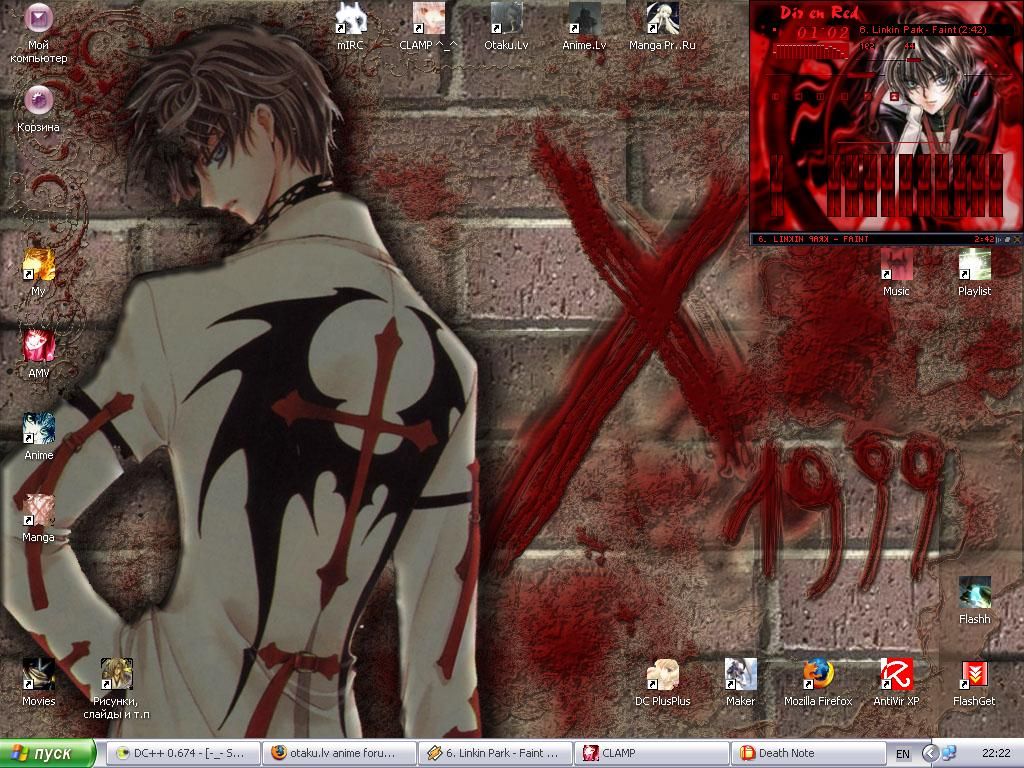The image size is (1024, 768).
Task: Click the Anime.Lv desktop shortcut
Action: pyautogui.click(x=584, y=27)
